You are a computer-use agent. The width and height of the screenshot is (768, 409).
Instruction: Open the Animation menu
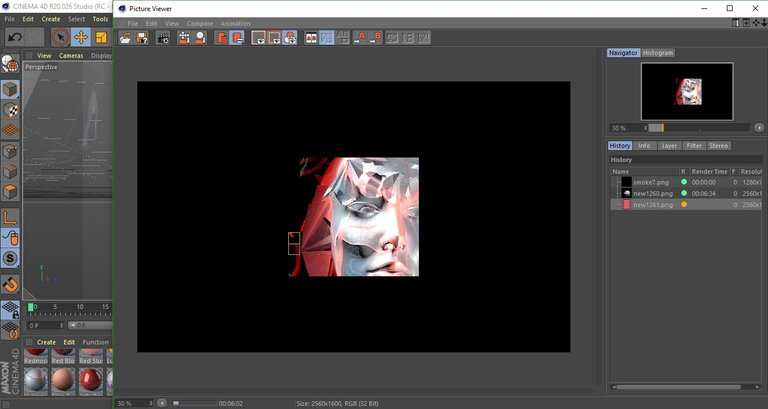click(x=235, y=24)
